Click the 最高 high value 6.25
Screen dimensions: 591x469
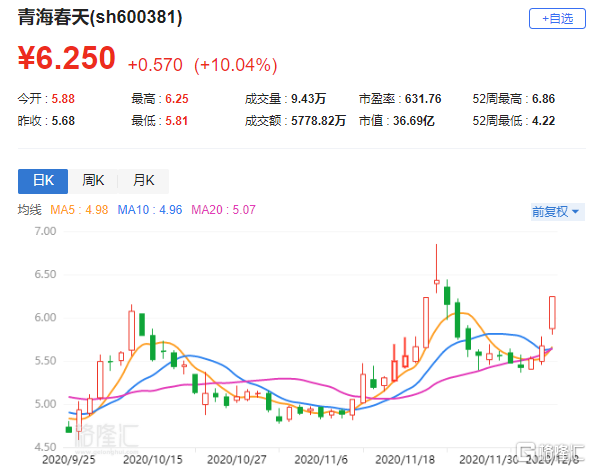[177, 99]
